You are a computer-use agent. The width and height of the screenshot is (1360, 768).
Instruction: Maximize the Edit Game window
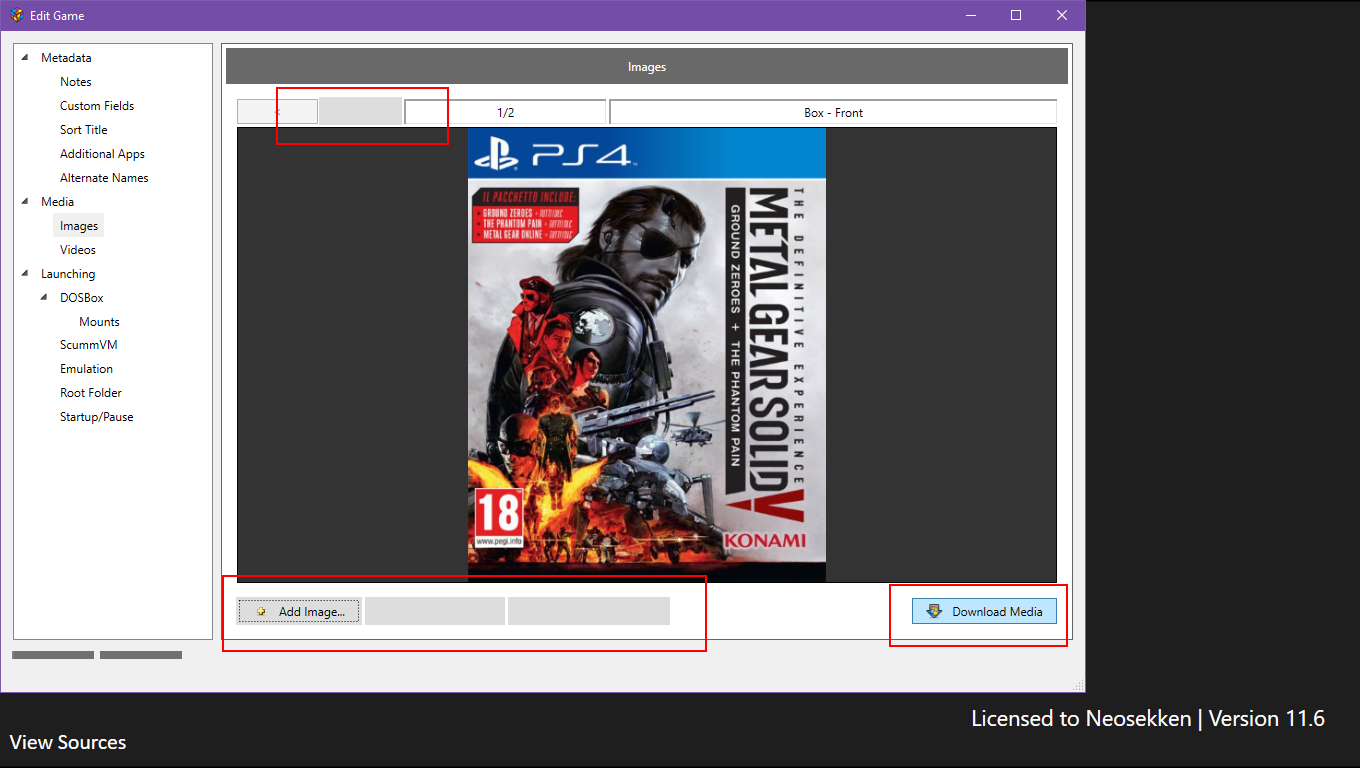point(1016,15)
